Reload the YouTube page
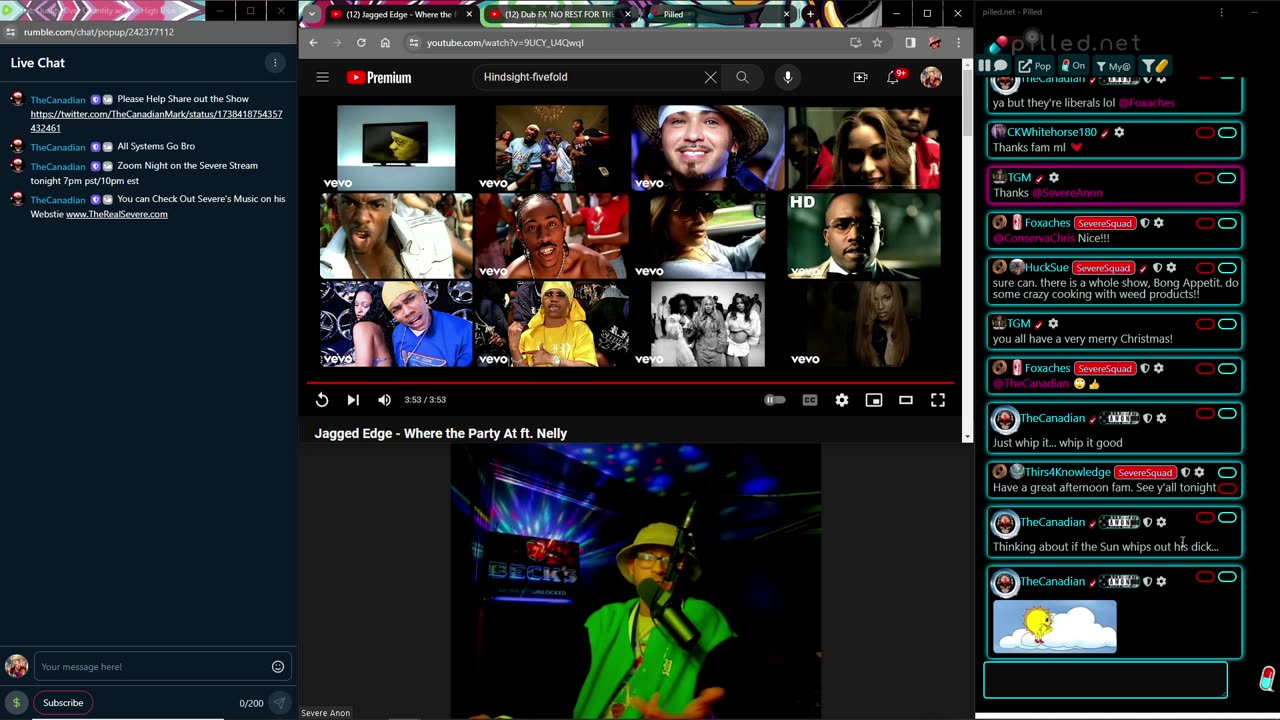Viewport: 1280px width, 720px height. pos(361,43)
